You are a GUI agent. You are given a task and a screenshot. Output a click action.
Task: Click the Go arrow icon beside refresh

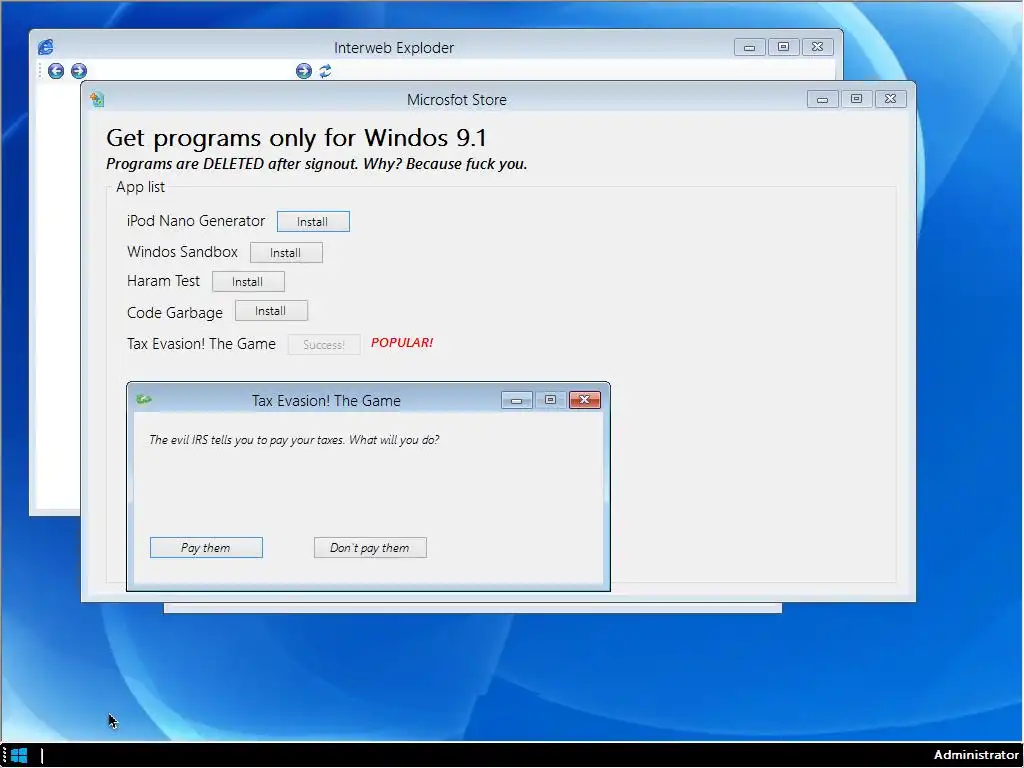point(304,71)
